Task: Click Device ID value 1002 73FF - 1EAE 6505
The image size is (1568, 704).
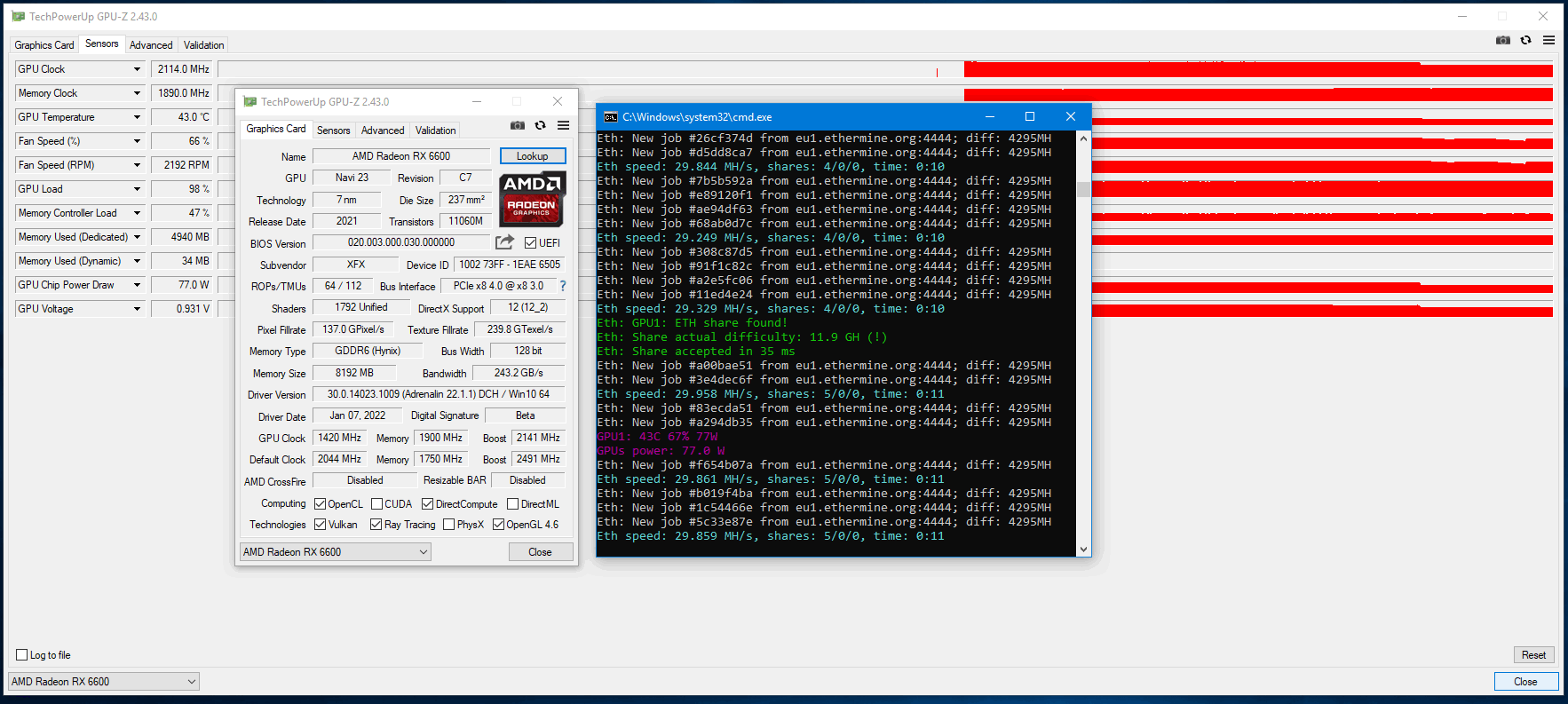Action: (x=510, y=265)
